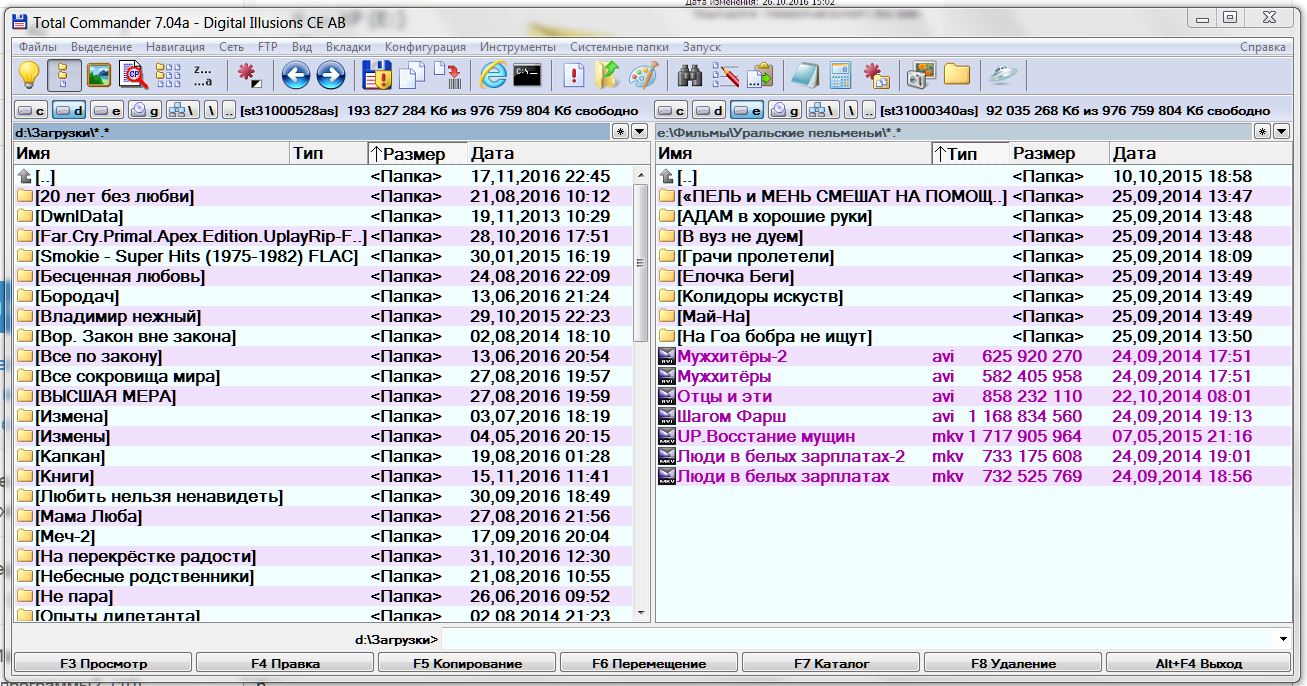1307x686 pixels.
Task: Open the Инструменты menu
Action: [517, 47]
